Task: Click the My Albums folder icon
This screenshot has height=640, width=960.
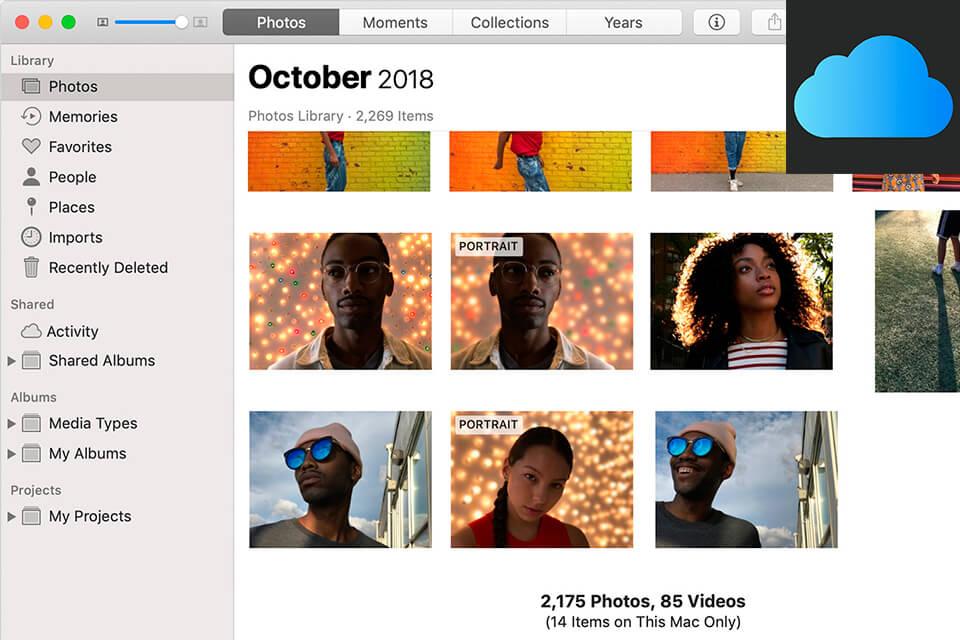Action: [31, 453]
